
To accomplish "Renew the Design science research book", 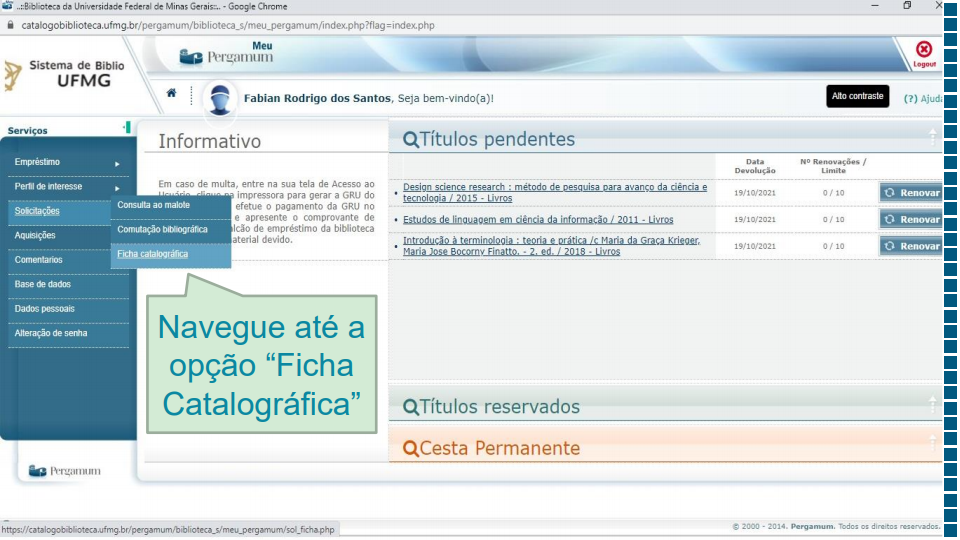I will (x=911, y=193).
